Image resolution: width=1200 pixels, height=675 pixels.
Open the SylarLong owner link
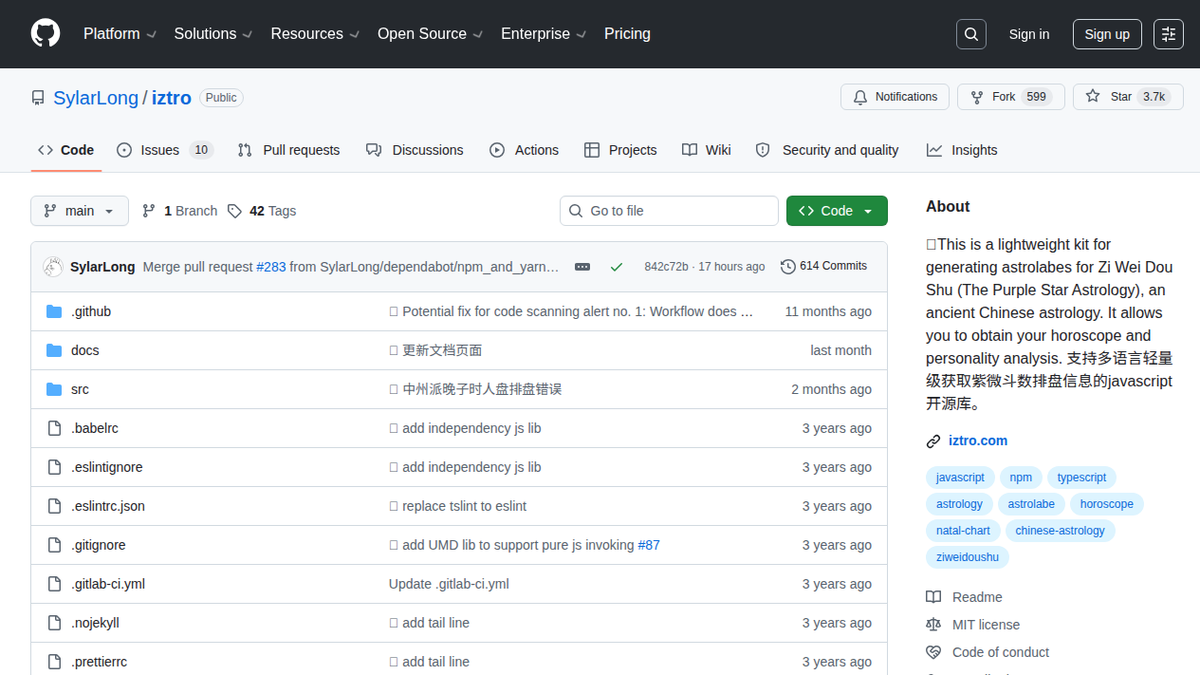(x=95, y=98)
